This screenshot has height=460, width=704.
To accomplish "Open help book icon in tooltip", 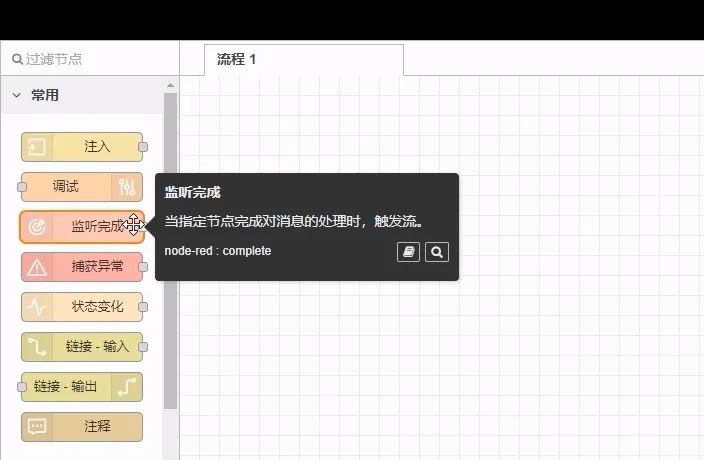I will click(409, 252).
